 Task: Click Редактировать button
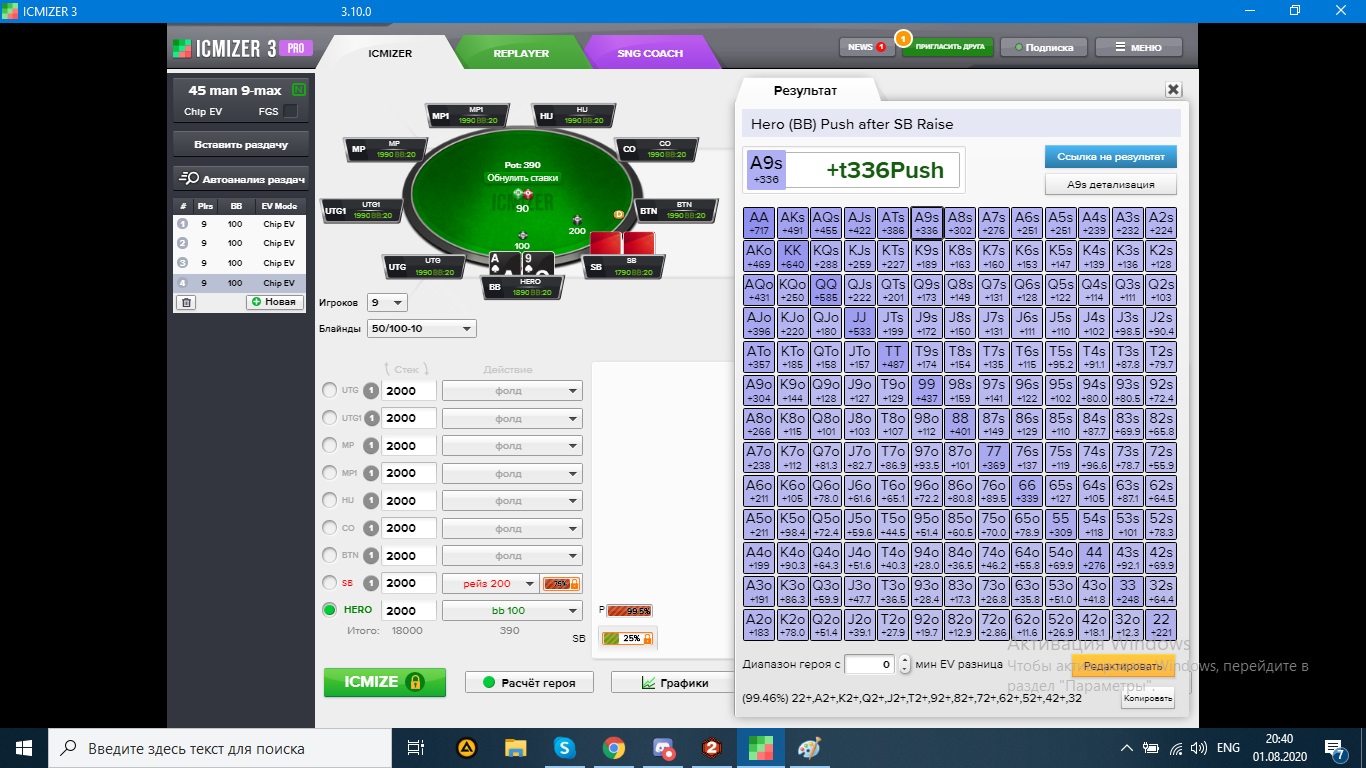(1123, 666)
